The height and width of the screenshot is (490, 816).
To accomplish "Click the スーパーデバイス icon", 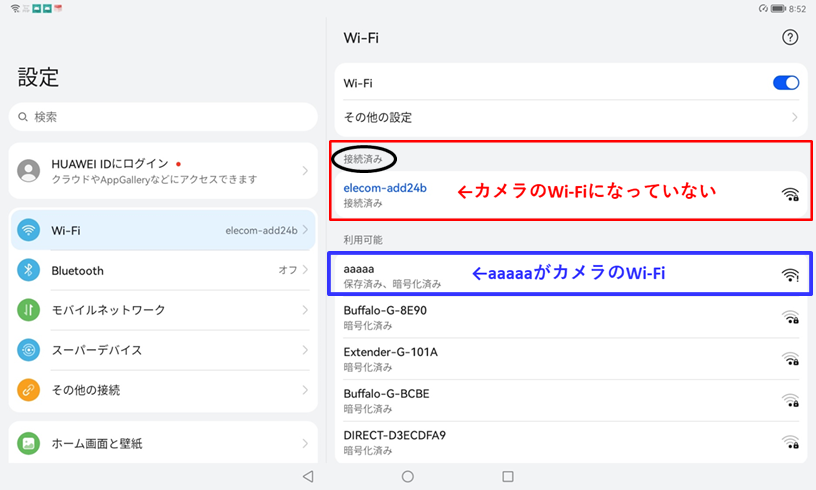I will tap(29, 350).
